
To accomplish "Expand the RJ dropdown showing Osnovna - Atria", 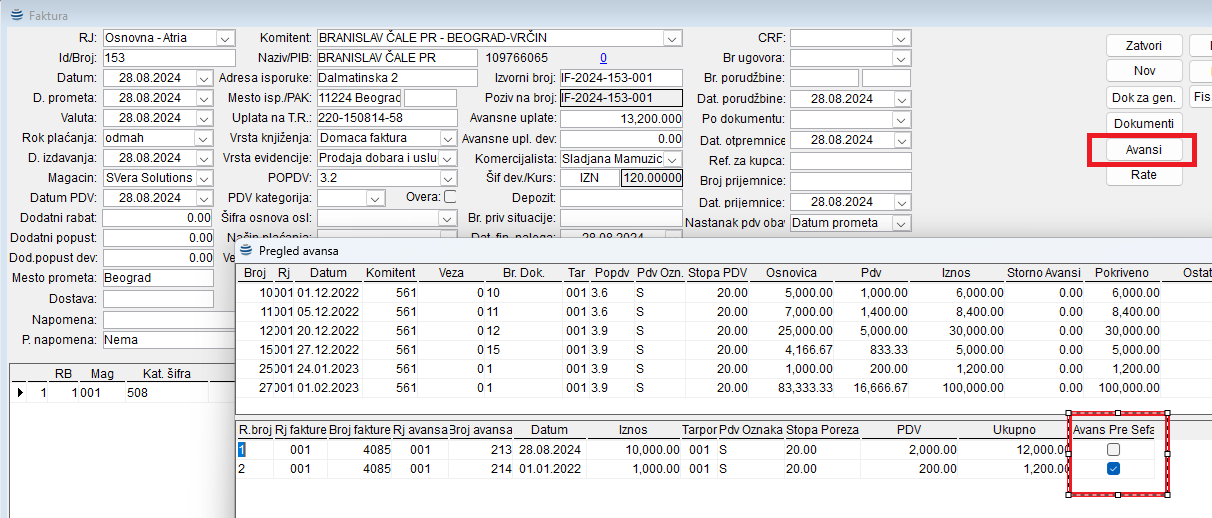I will [222, 38].
